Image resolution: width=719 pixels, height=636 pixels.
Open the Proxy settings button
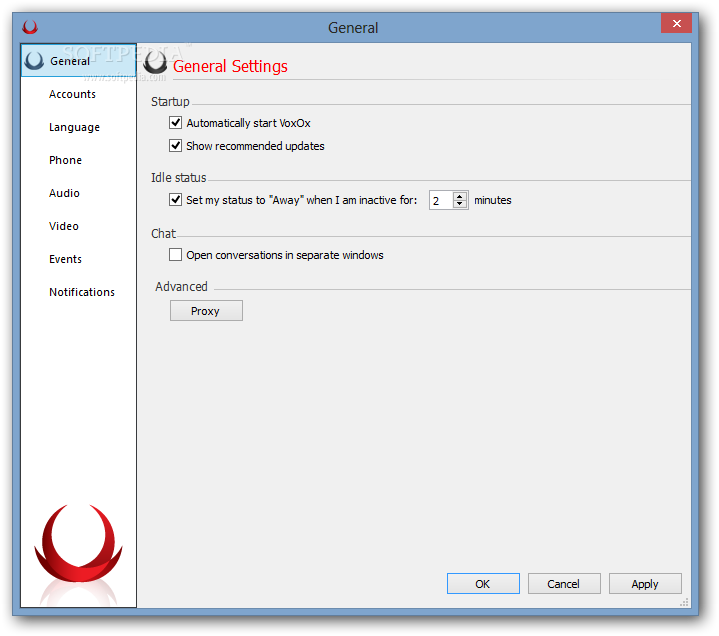point(206,311)
